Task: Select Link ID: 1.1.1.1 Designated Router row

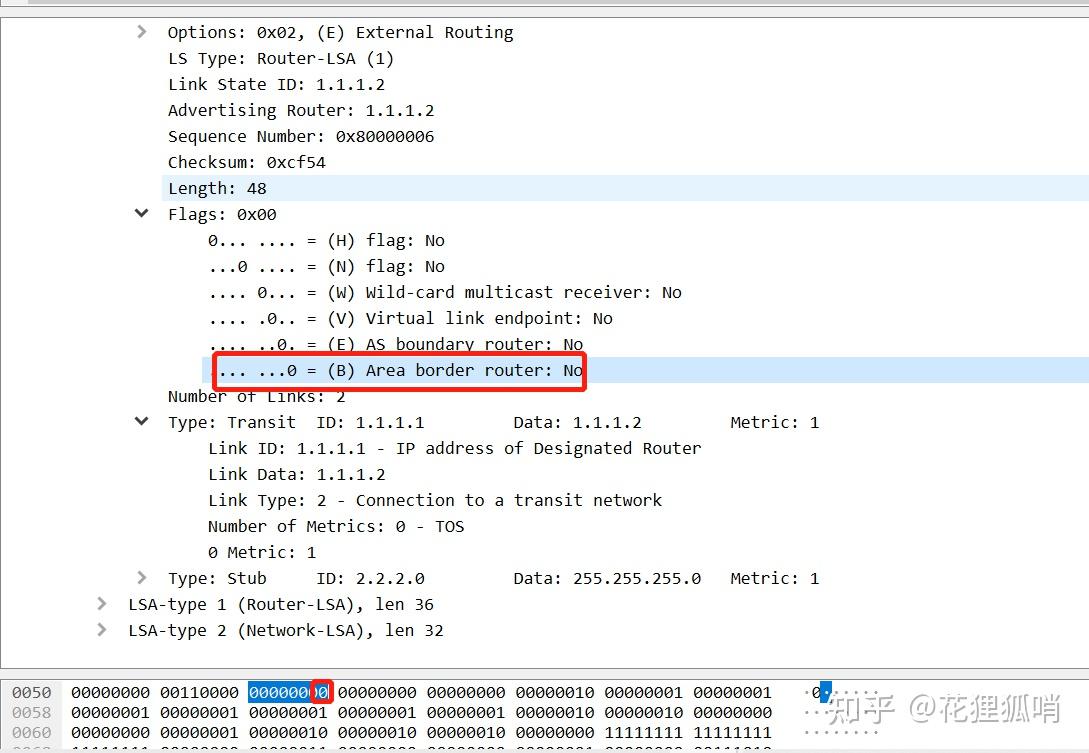Action: pos(454,449)
